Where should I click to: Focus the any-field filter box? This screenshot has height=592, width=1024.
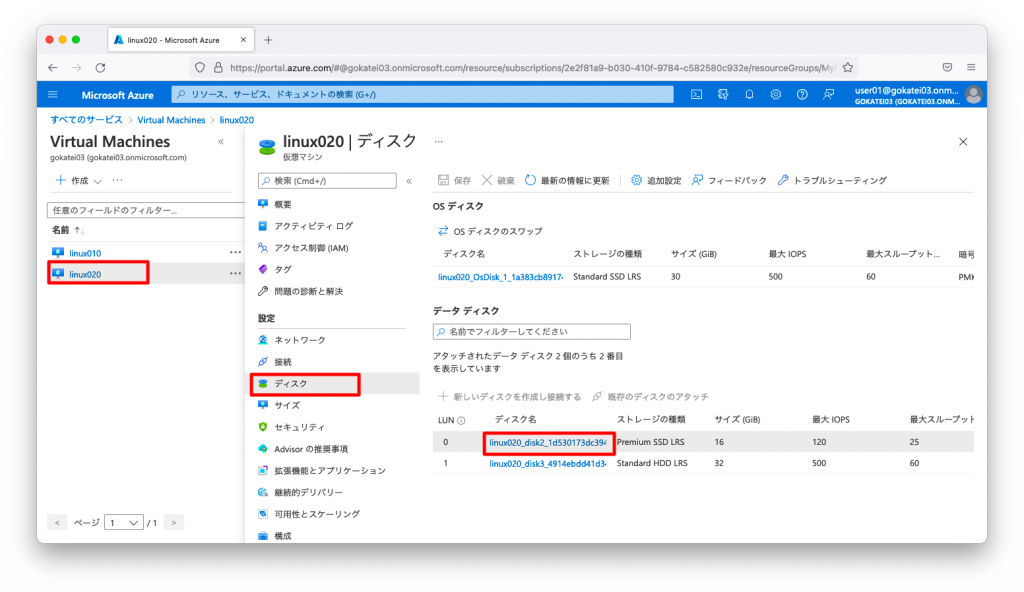click(146, 210)
